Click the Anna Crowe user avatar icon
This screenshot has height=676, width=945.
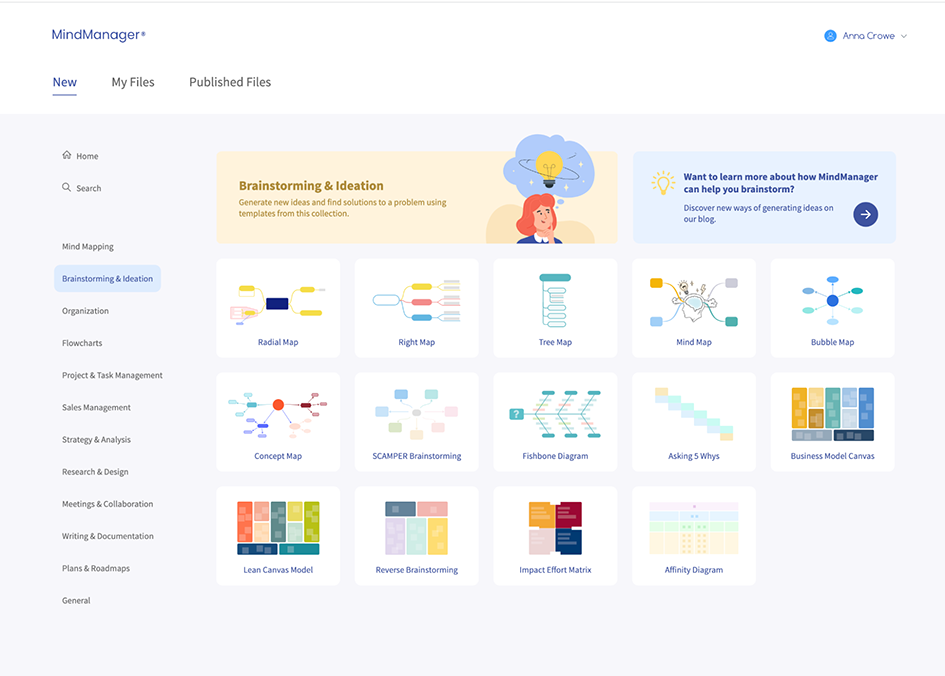pos(830,36)
